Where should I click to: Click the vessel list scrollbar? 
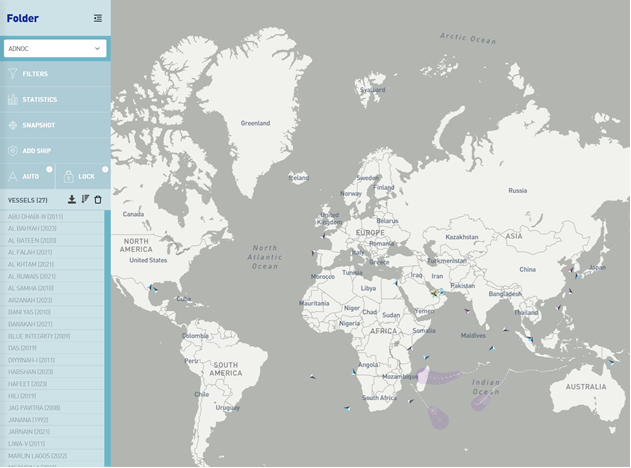tap(107, 338)
